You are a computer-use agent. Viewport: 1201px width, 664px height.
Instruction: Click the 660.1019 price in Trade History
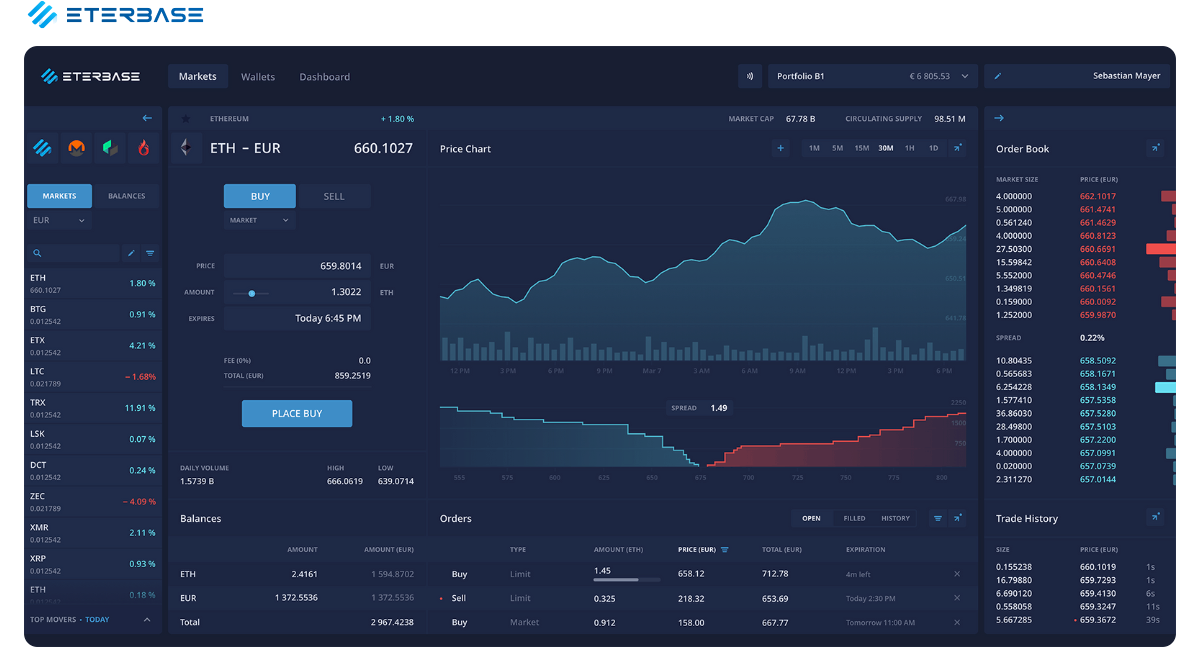coord(1098,567)
